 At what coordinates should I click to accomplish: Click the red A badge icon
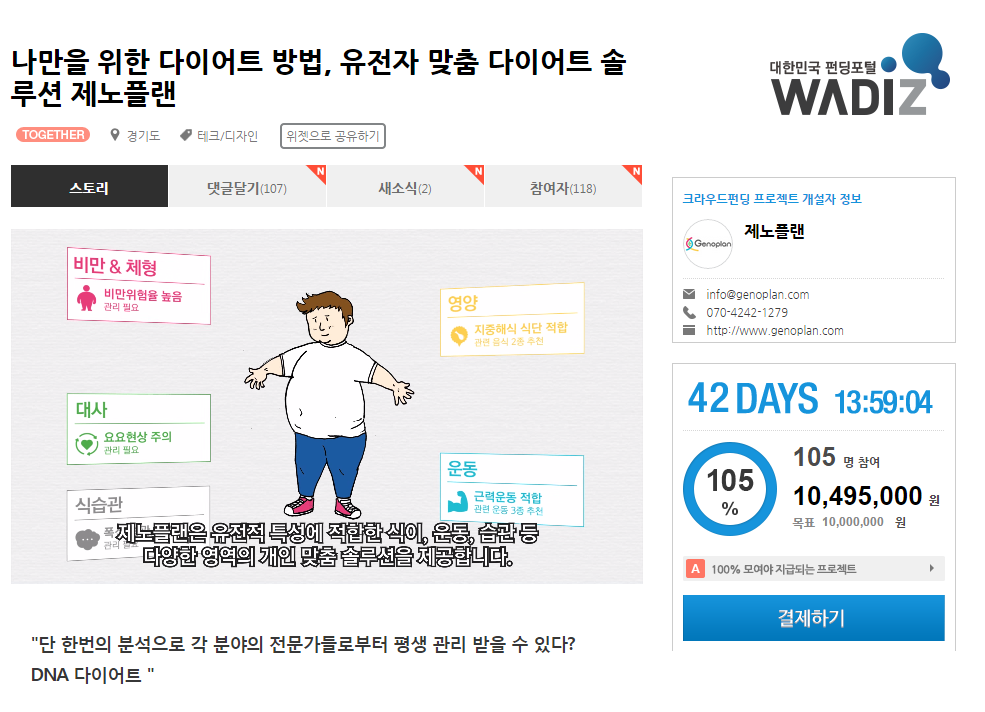pos(695,569)
